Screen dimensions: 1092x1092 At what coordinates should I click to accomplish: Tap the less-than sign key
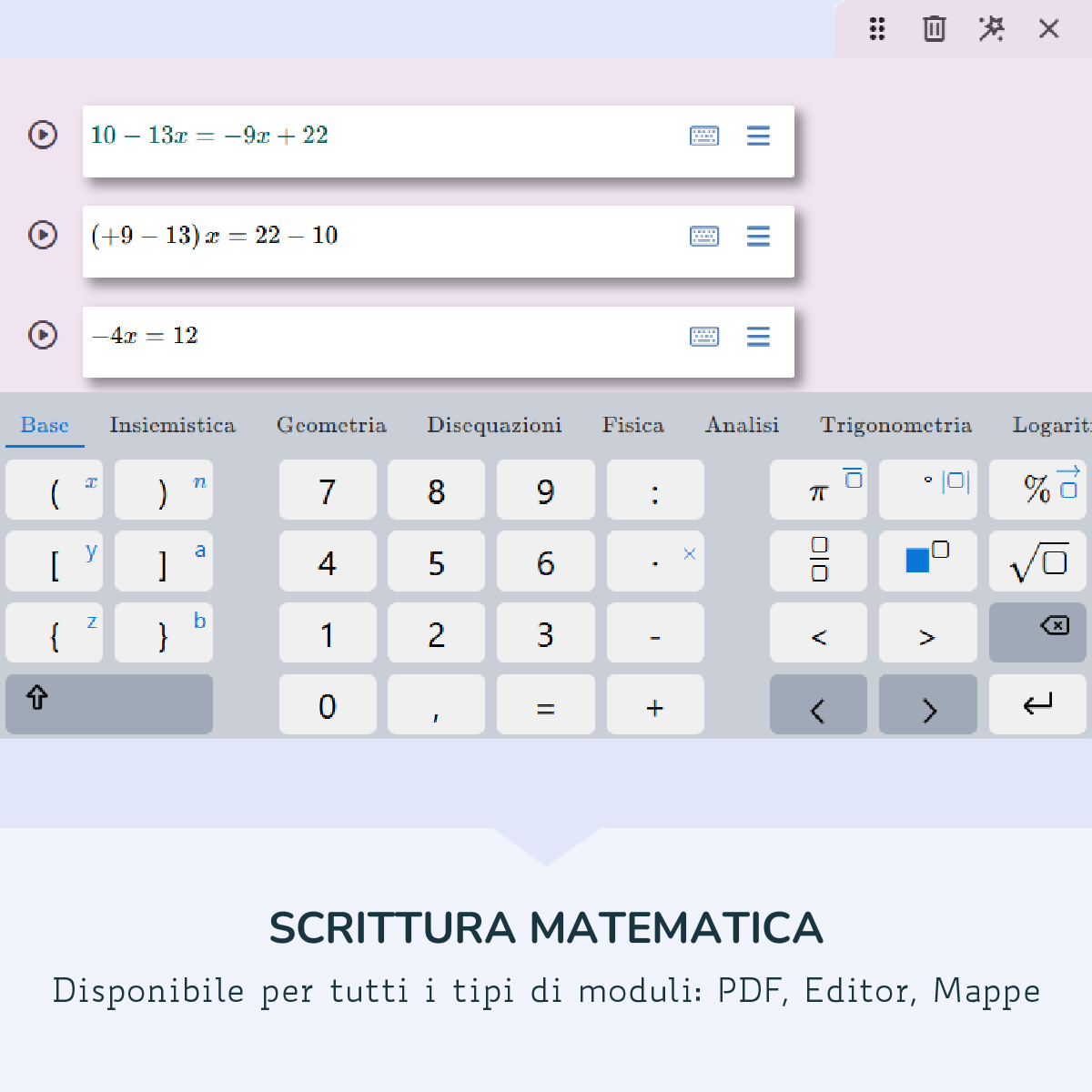click(819, 632)
